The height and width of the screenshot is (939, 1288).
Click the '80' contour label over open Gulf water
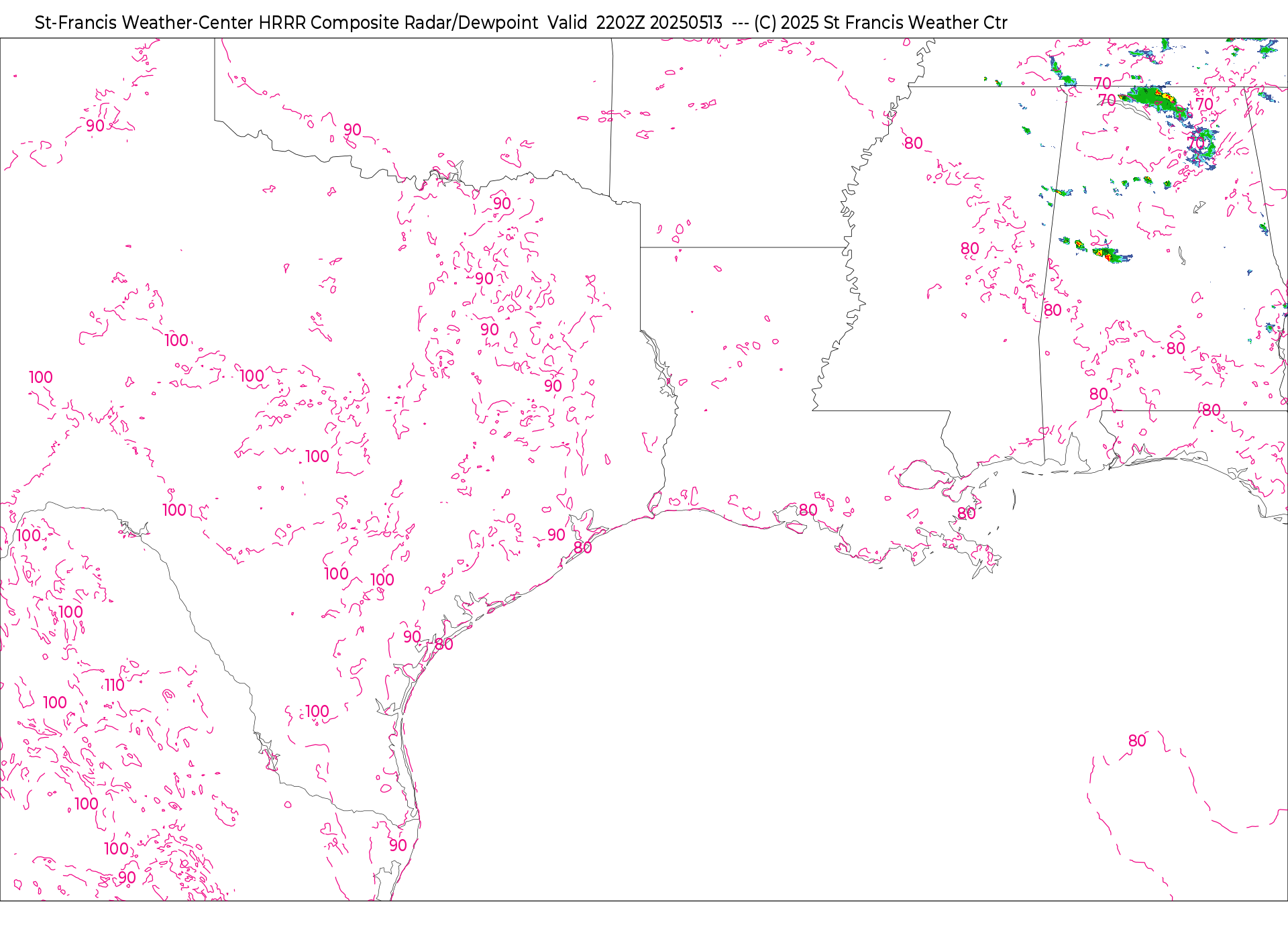click(1137, 740)
